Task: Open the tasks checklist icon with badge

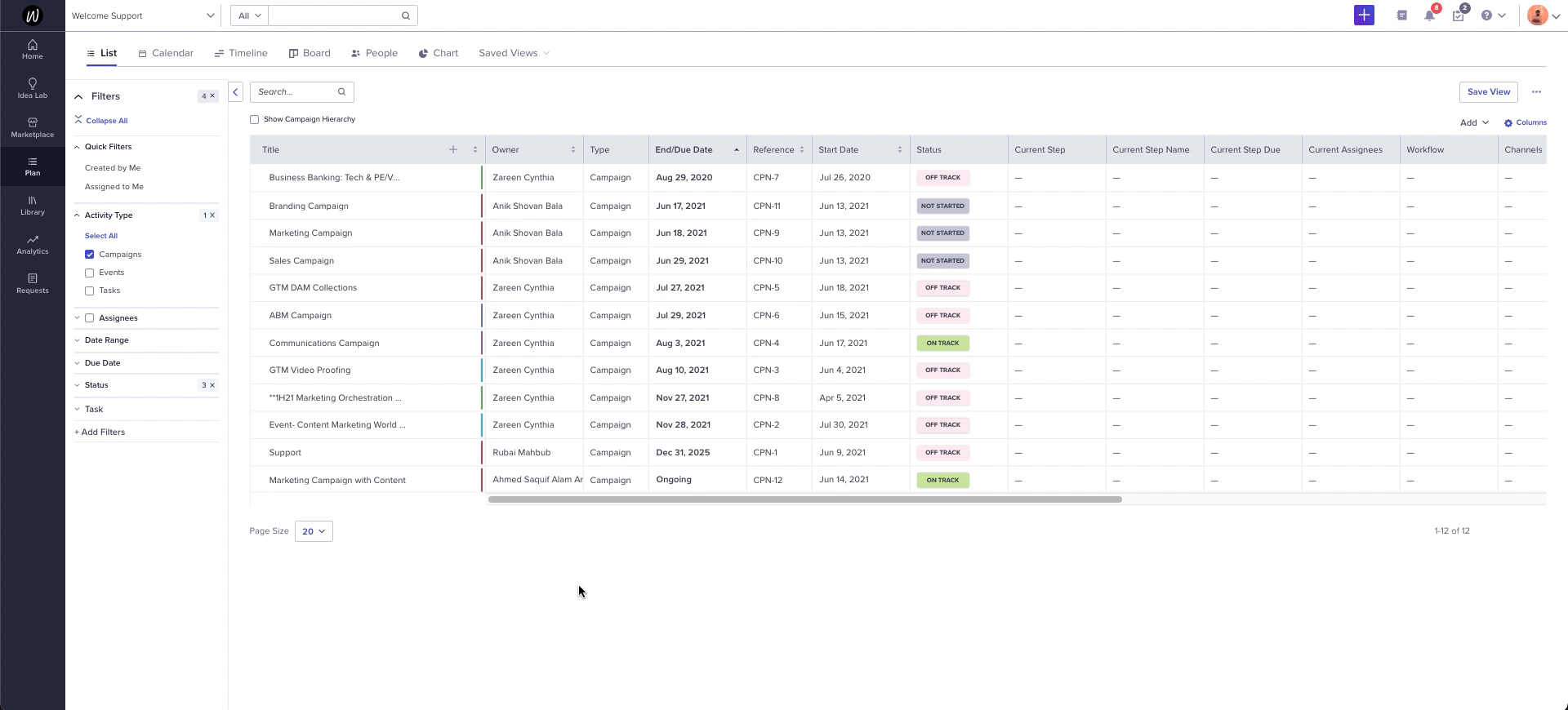Action: pos(1459,16)
